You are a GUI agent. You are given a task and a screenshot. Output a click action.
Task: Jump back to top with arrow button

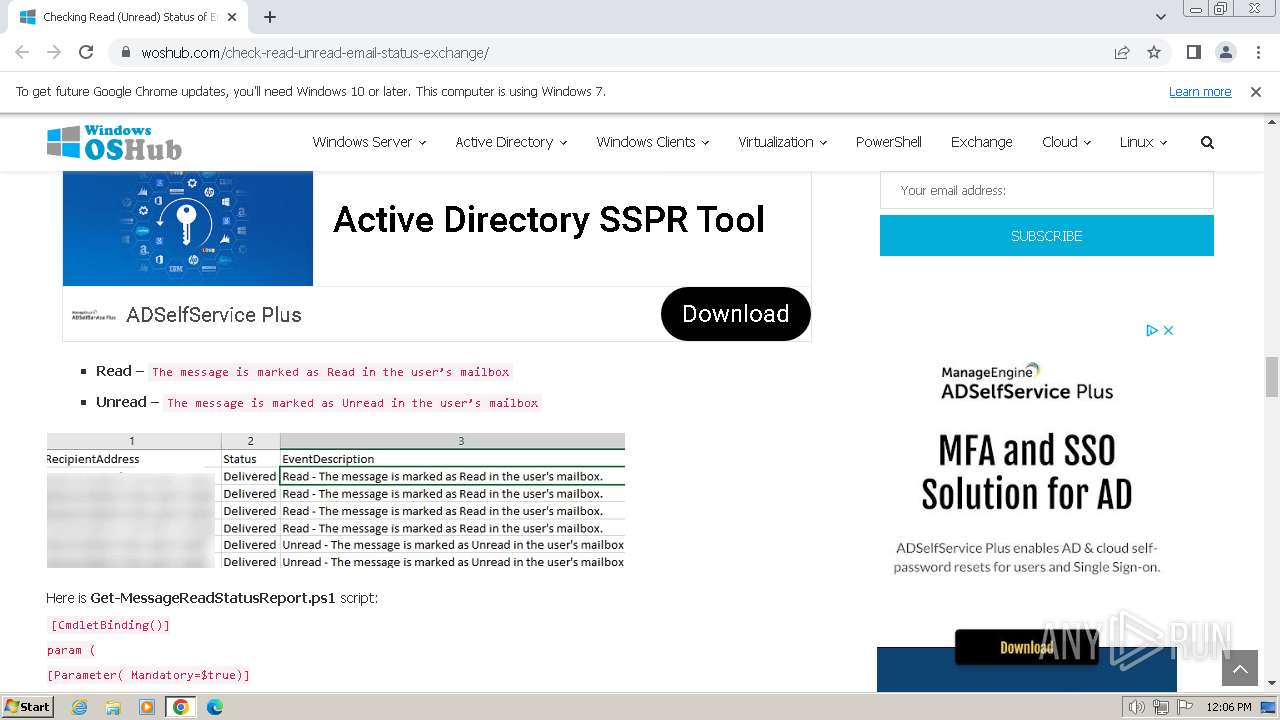click(x=1239, y=668)
